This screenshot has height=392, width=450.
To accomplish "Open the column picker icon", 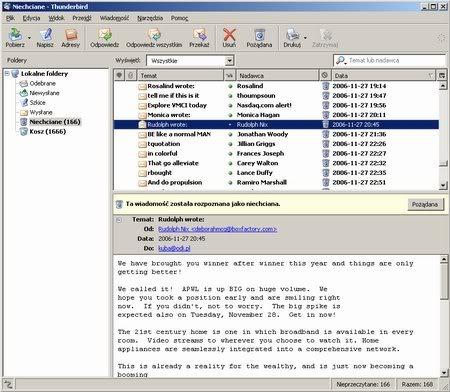I will point(442,76).
